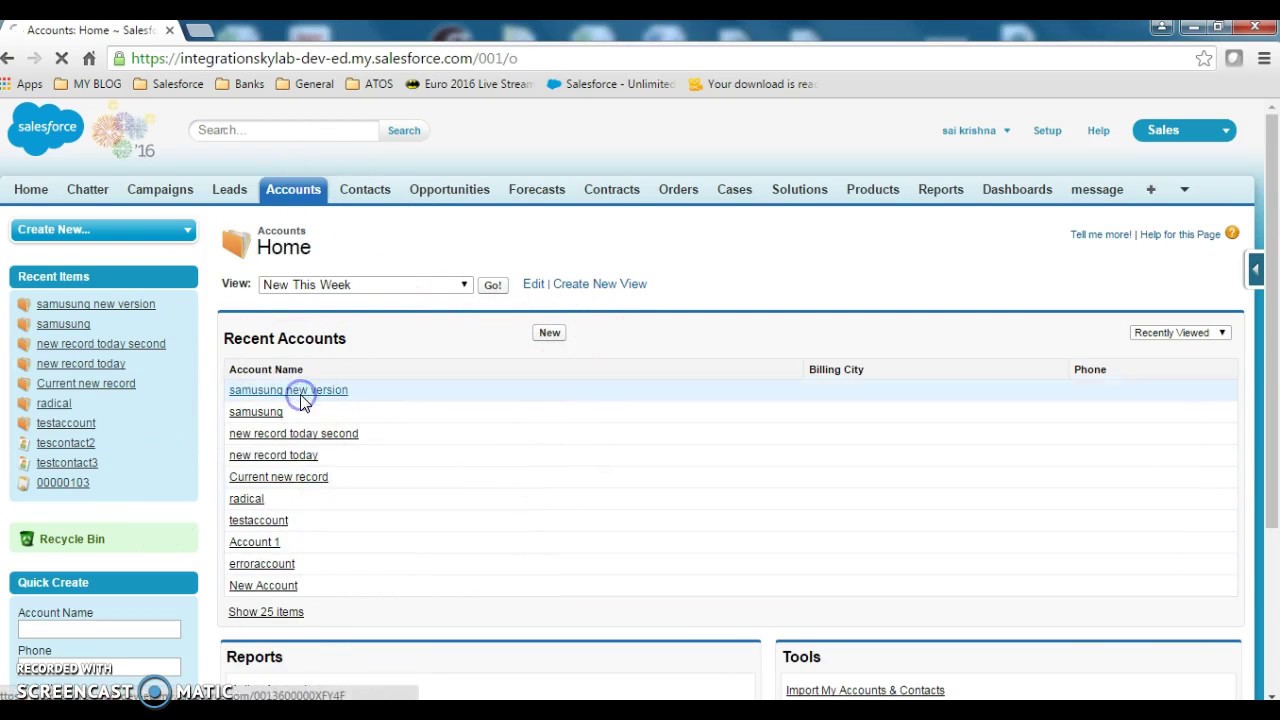Image resolution: width=1280 pixels, height=720 pixels.
Task: Select the Contacts tab
Action: [x=365, y=189]
